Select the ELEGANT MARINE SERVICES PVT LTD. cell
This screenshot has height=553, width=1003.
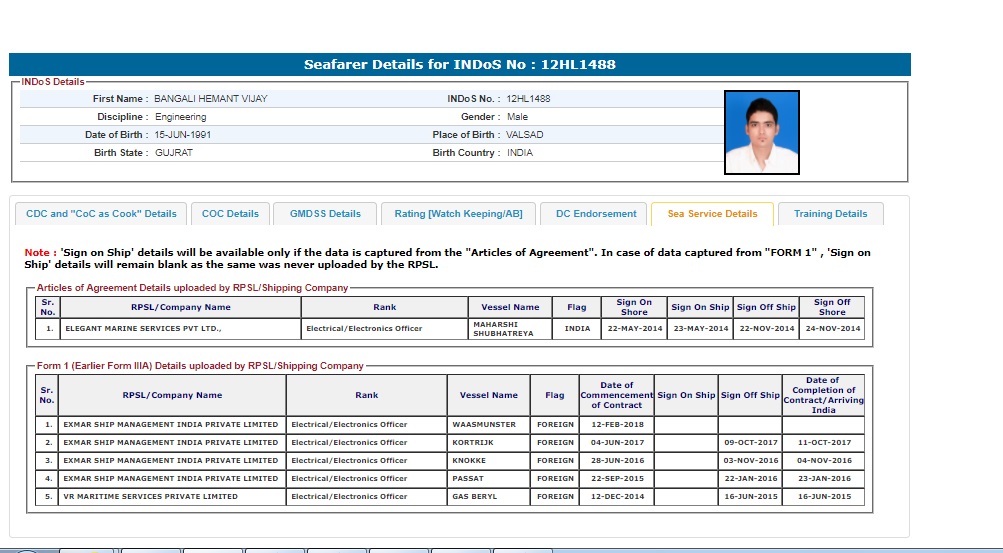click(x=143, y=328)
